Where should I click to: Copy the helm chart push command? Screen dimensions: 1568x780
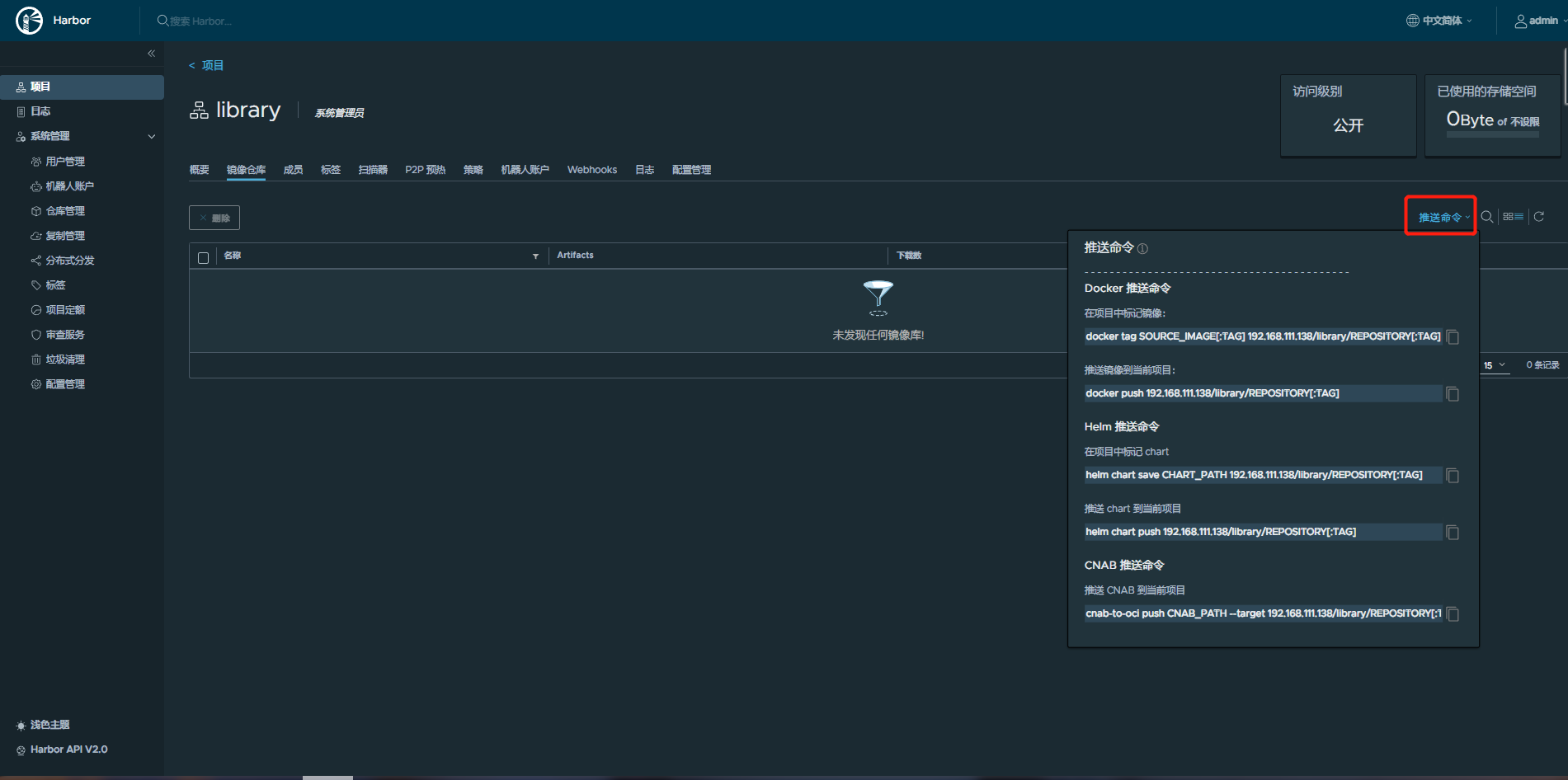point(1453,533)
